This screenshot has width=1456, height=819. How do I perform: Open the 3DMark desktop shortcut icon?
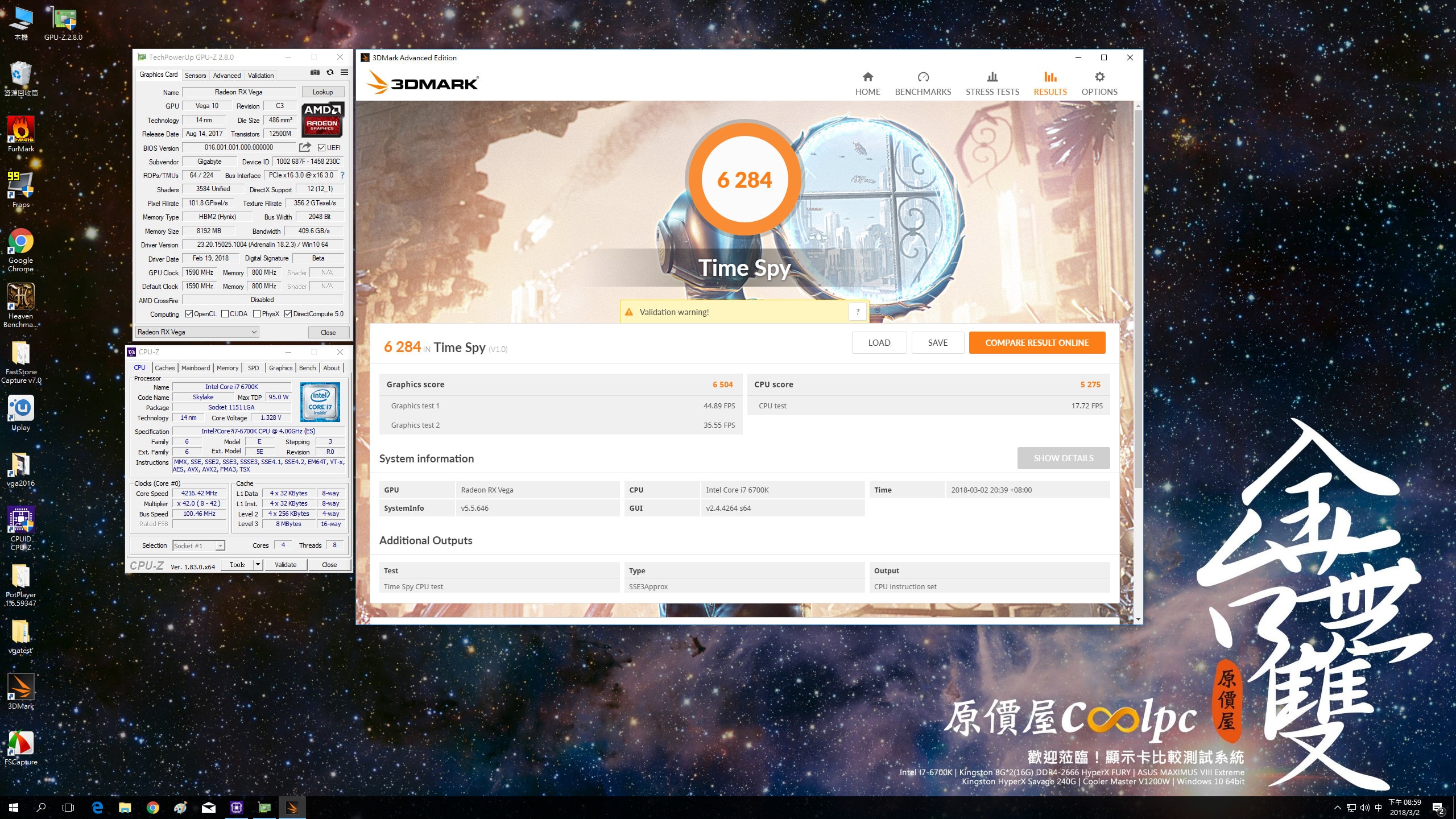tap(21, 692)
